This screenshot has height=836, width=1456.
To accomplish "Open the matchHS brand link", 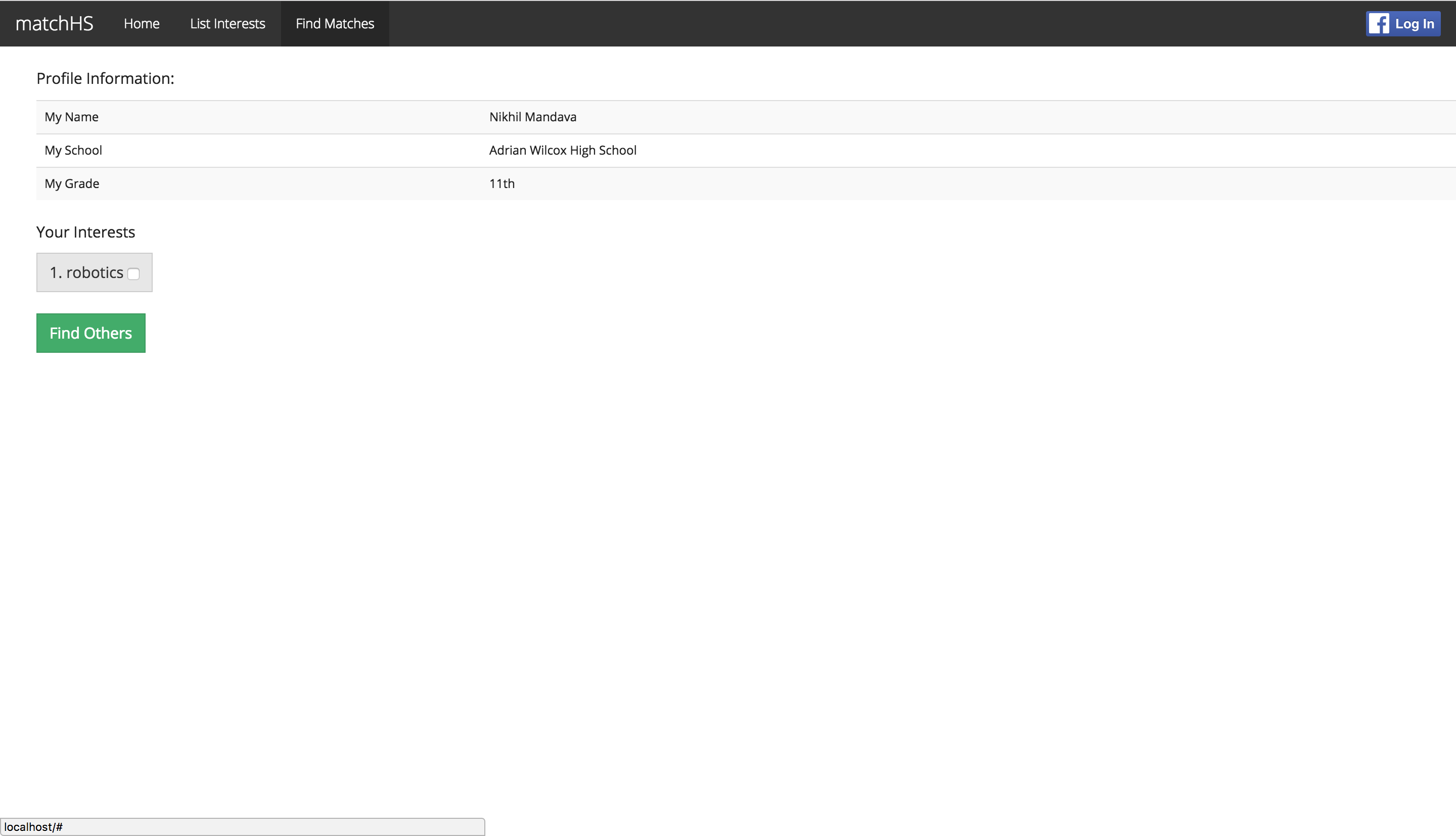I will 54,24.
